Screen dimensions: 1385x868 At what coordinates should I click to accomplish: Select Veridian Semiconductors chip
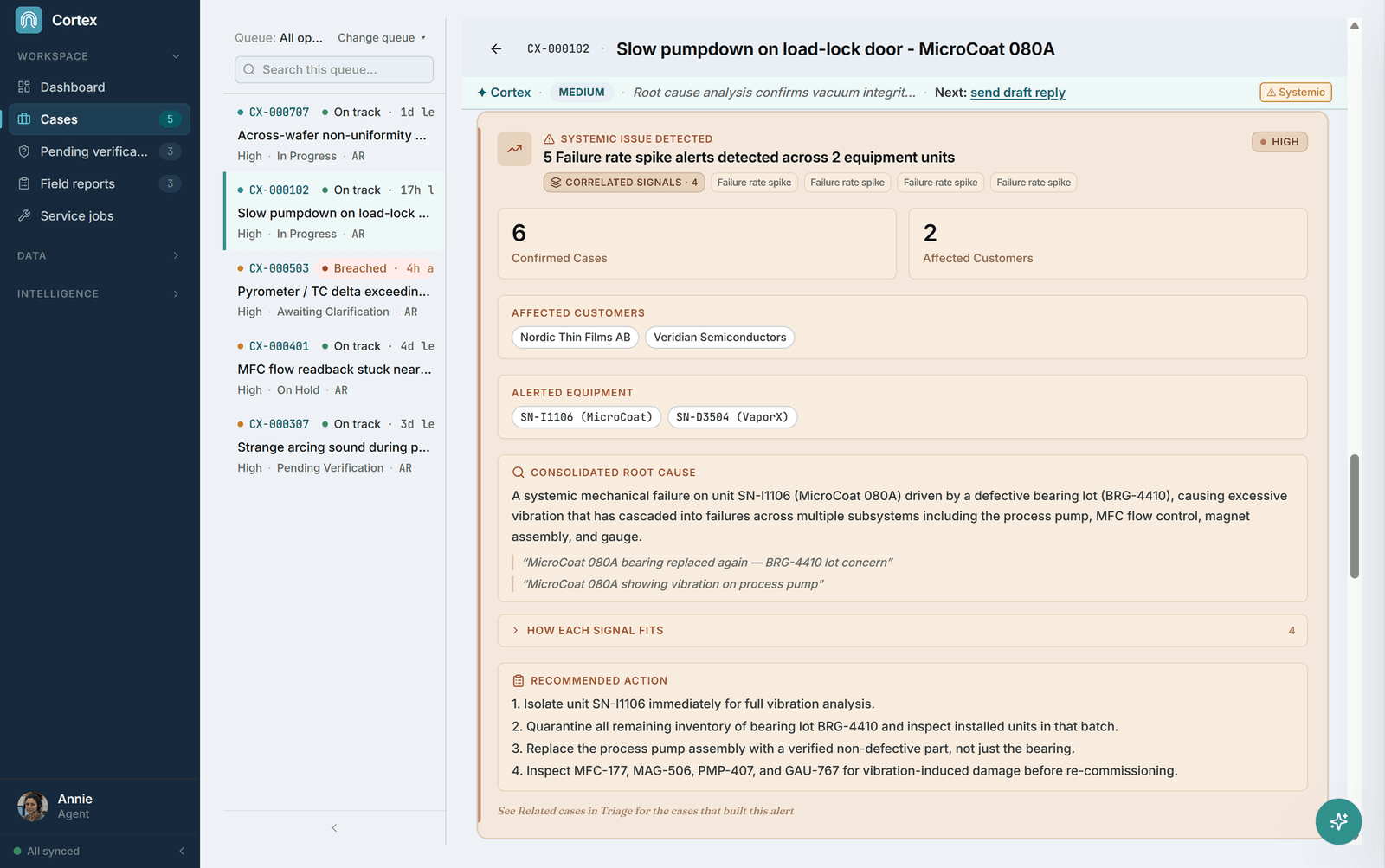coord(720,338)
